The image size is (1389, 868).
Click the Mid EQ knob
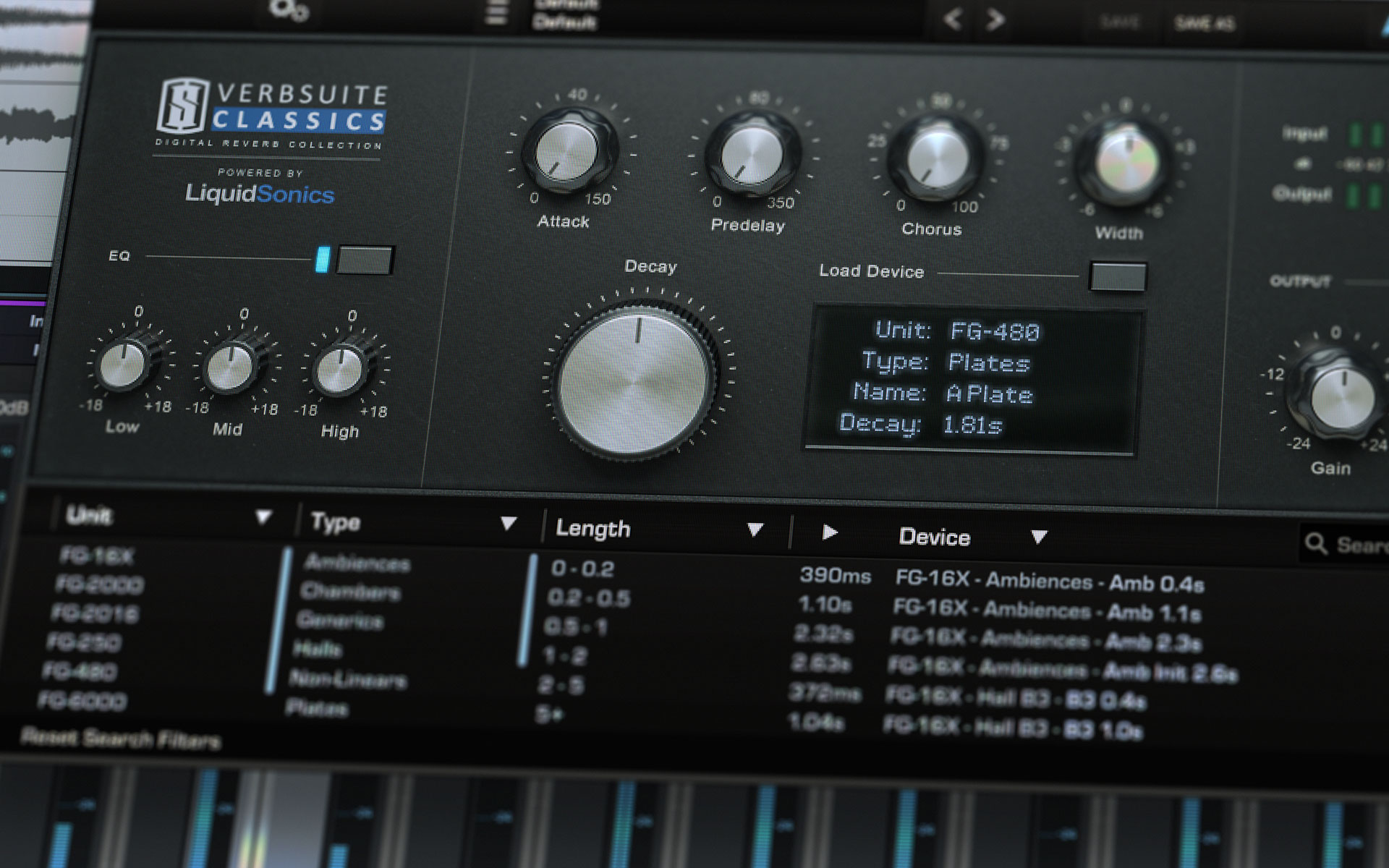click(231, 367)
